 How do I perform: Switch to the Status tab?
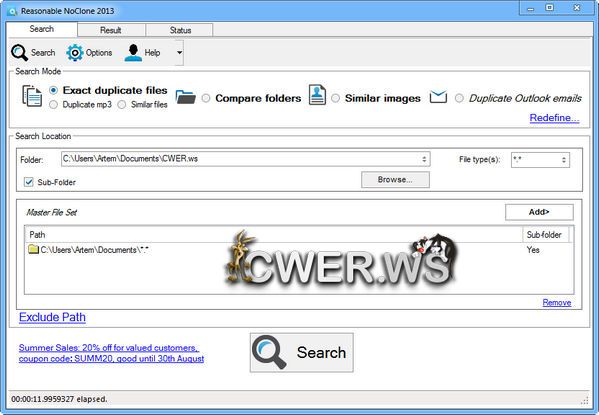[180, 30]
